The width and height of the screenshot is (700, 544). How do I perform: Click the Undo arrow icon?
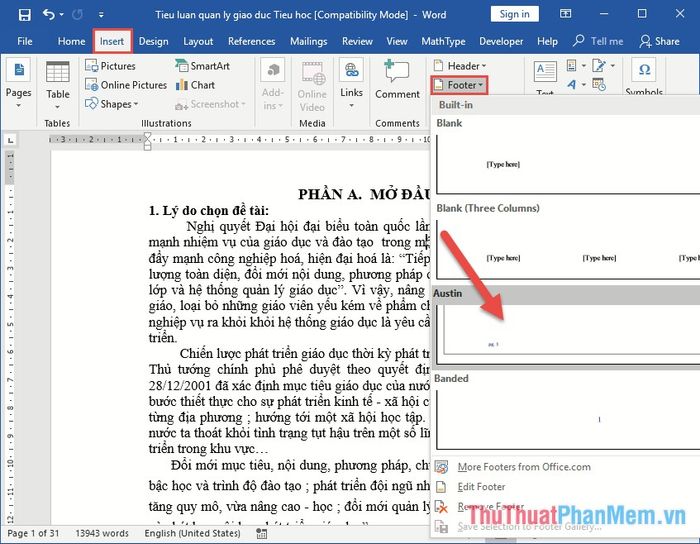pos(48,15)
